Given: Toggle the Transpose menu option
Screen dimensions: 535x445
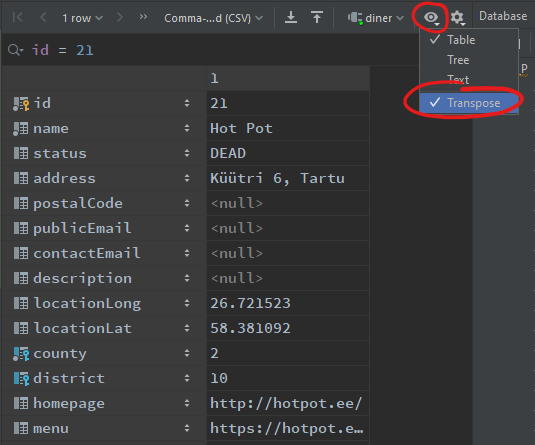Looking at the screenshot, I should tap(469, 103).
